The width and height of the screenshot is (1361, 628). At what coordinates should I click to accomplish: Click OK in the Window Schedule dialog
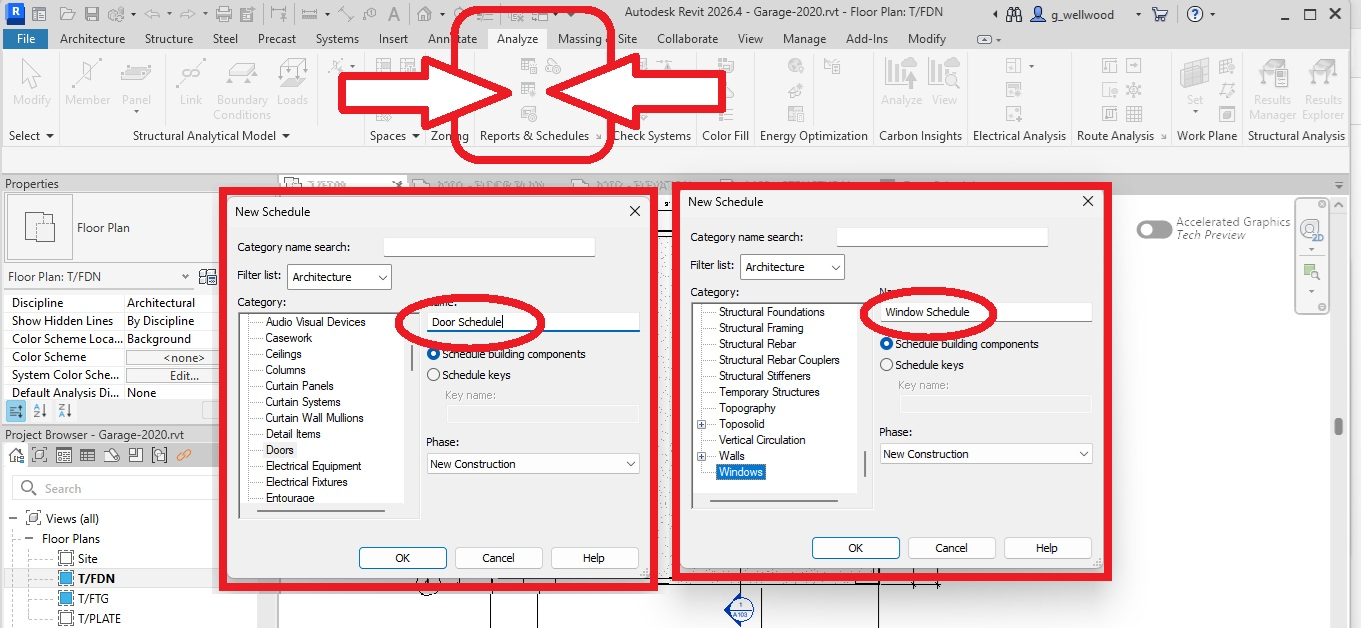[x=855, y=548]
